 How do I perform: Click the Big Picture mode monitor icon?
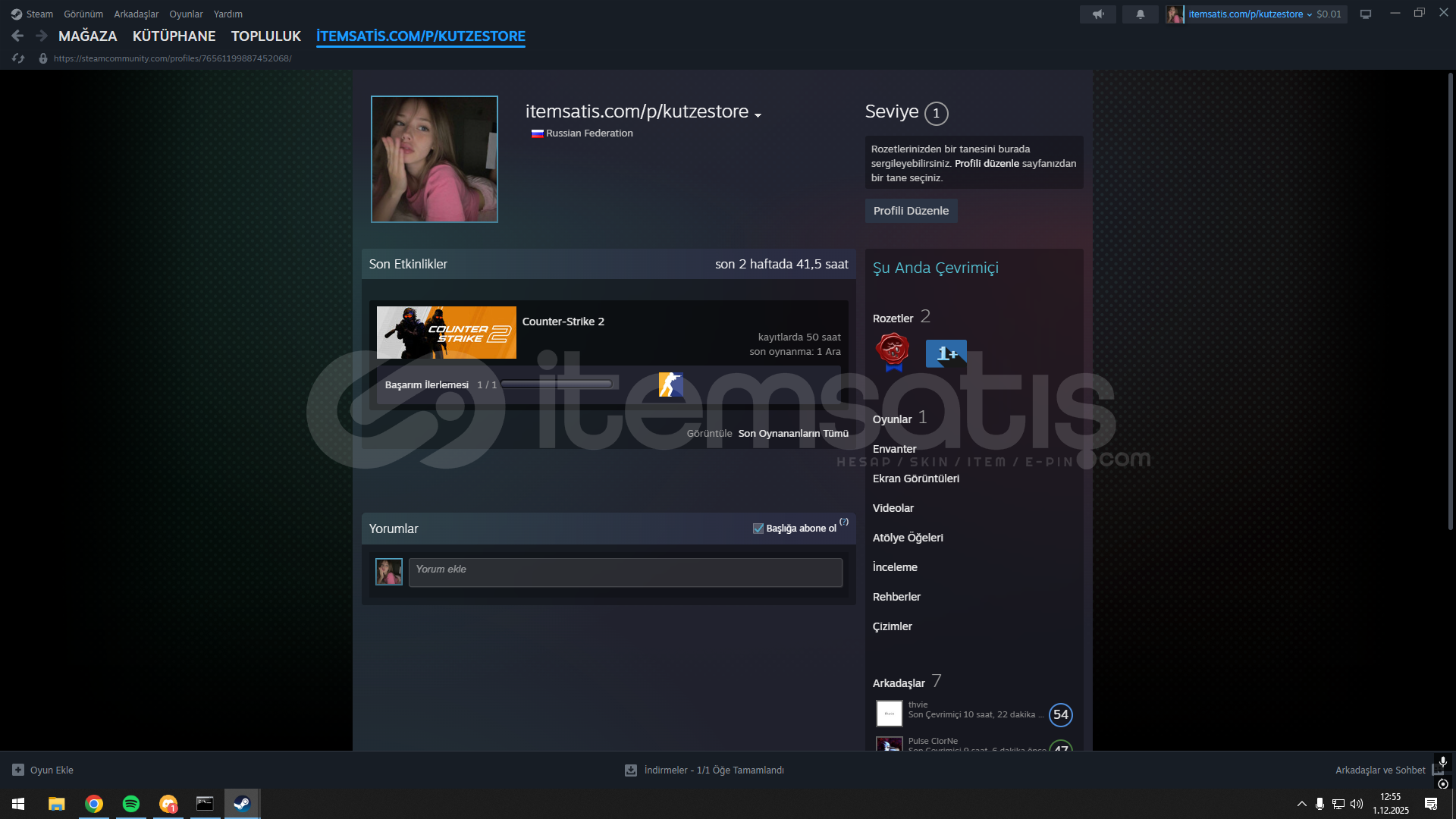(x=1366, y=14)
